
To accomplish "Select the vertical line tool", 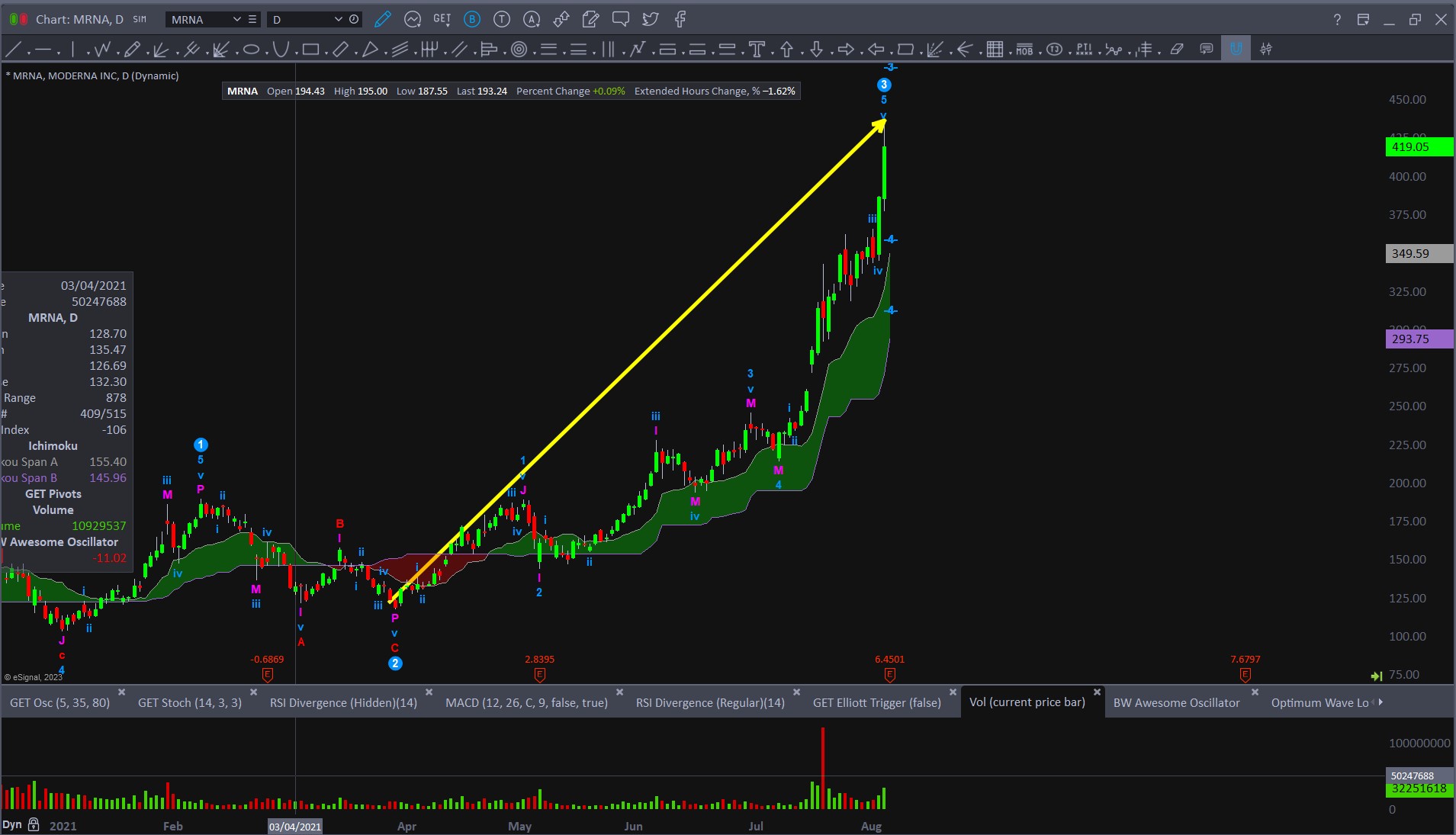I will point(72,50).
